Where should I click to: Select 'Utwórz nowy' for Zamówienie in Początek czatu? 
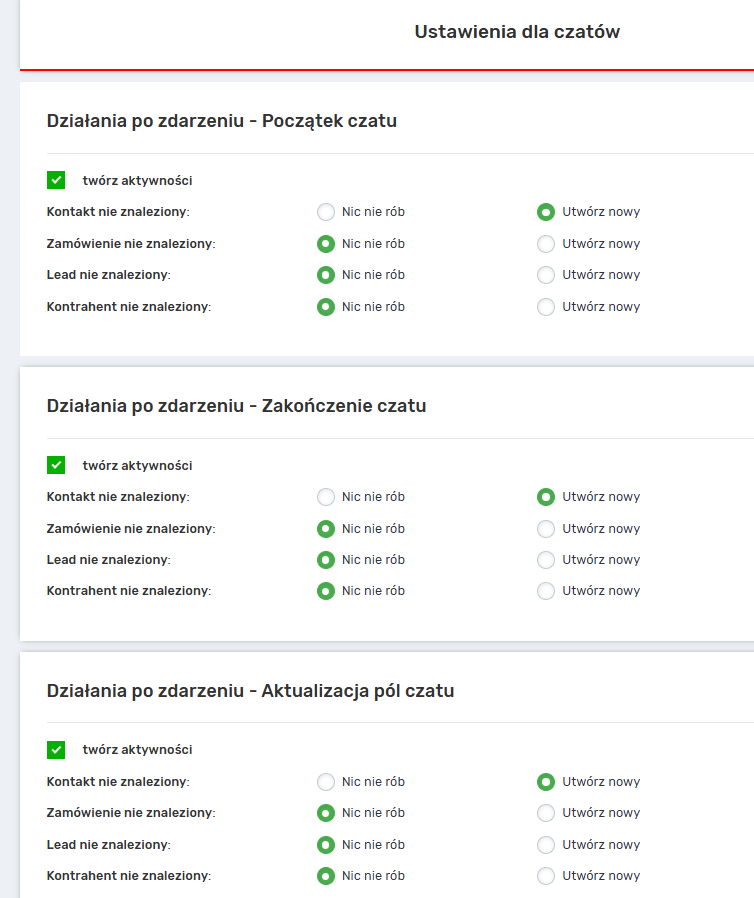pos(546,244)
